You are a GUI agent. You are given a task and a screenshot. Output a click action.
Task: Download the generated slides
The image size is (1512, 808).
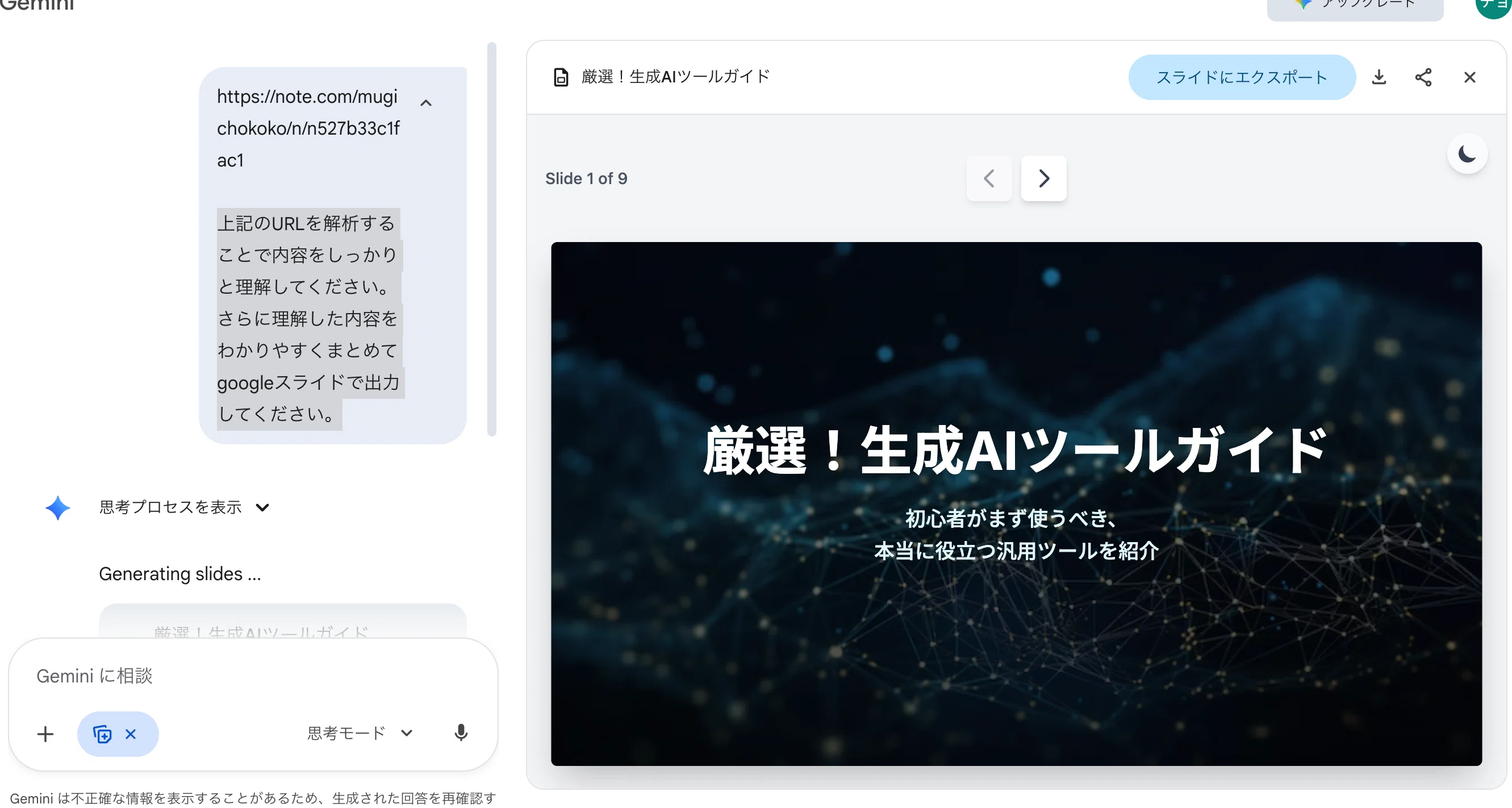[1379, 77]
